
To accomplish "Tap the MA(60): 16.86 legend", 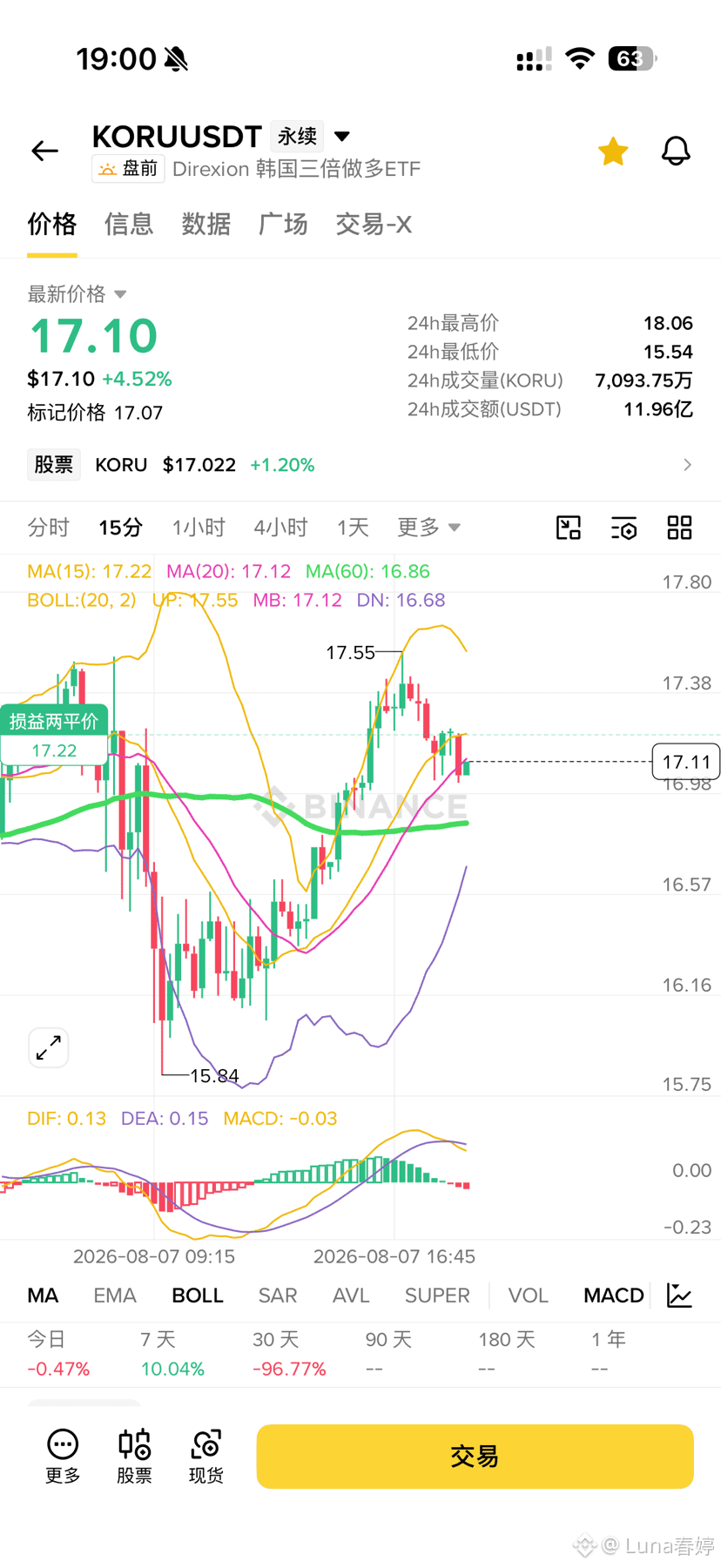I will click(367, 571).
